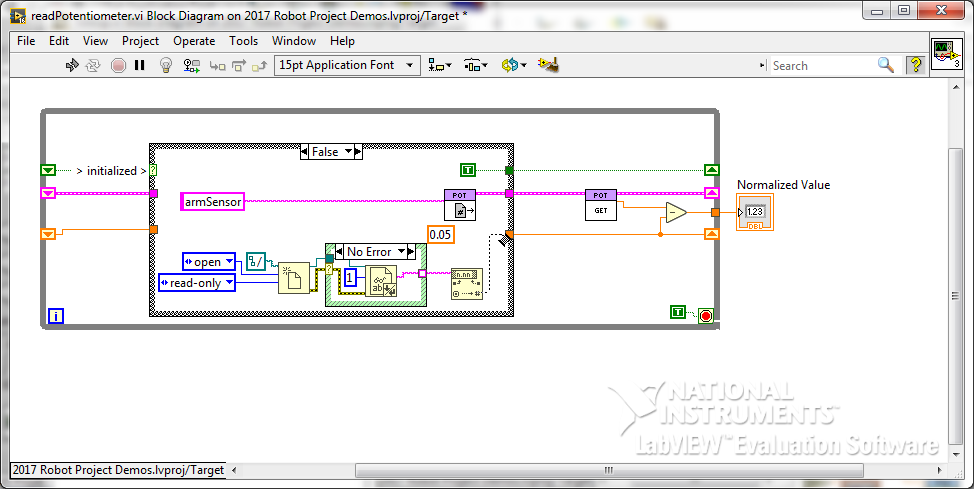Viewport: 974px width, 489px height.
Task: Expand the read-only enum constant
Action: click(197, 283)
